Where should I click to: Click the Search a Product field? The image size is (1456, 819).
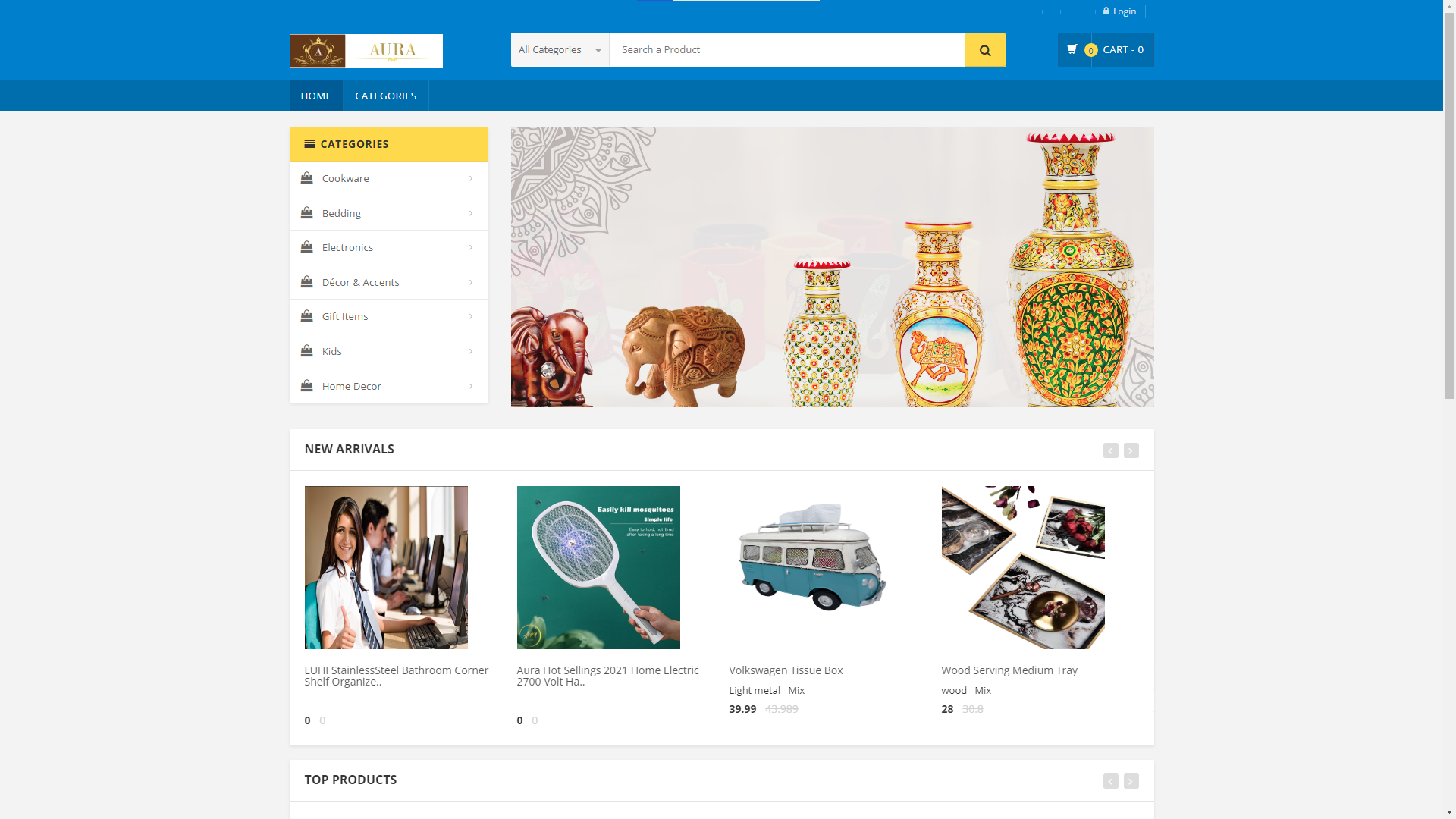(787, 50)
